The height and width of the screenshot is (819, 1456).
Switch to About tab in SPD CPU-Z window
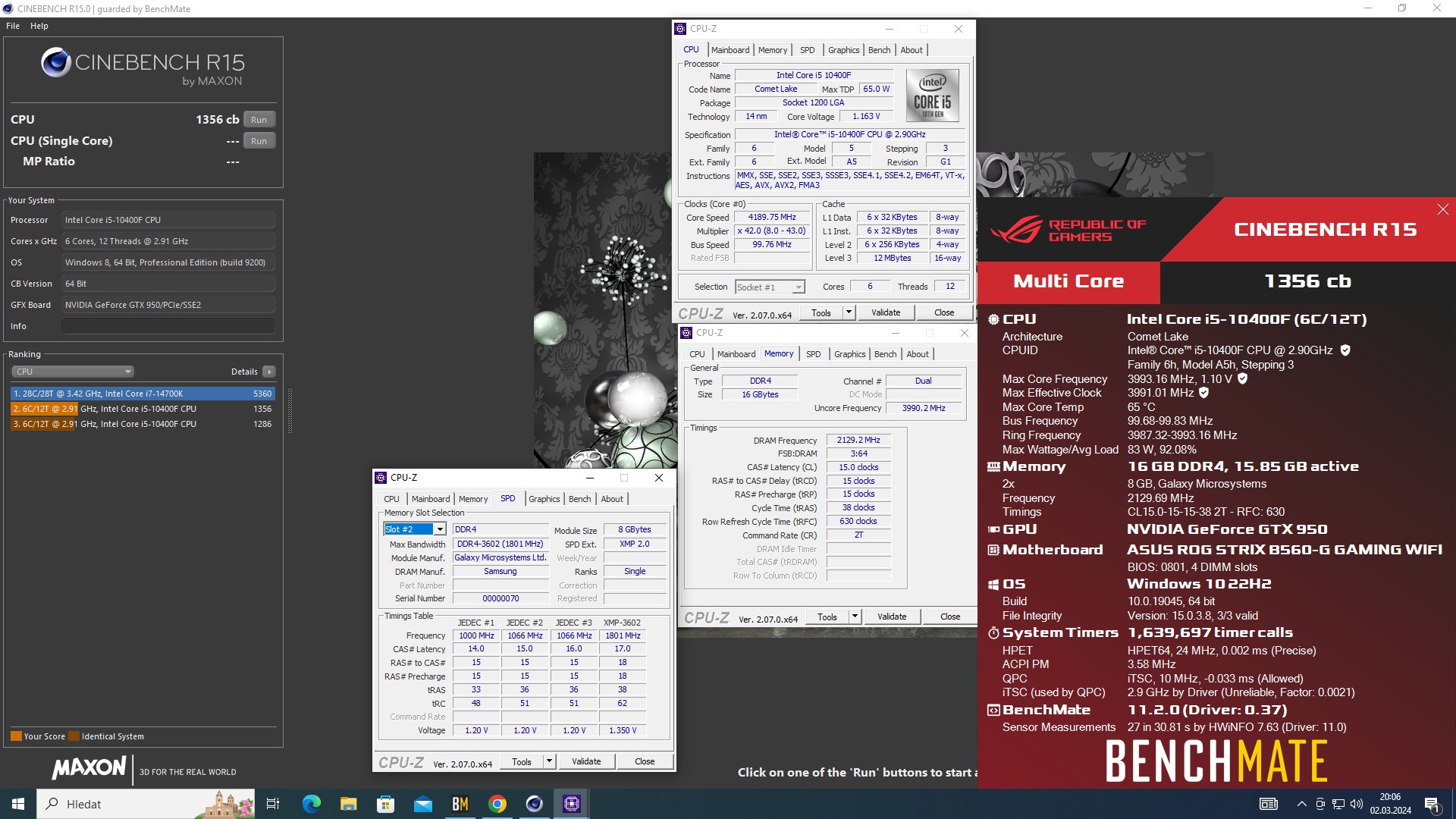point(612,499)
